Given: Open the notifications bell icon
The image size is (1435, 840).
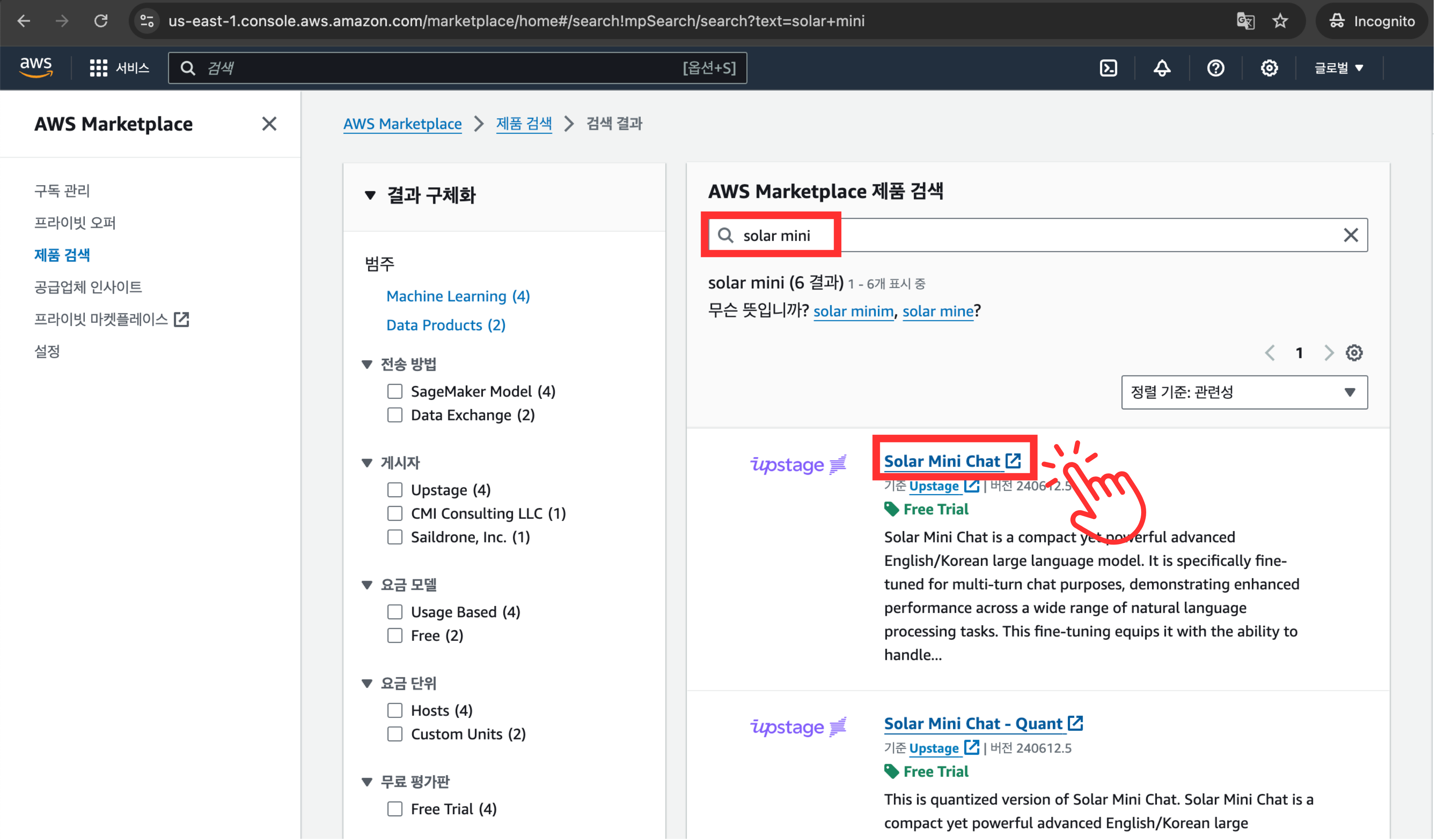Looking at the screenshot, I should (1162, 68).
